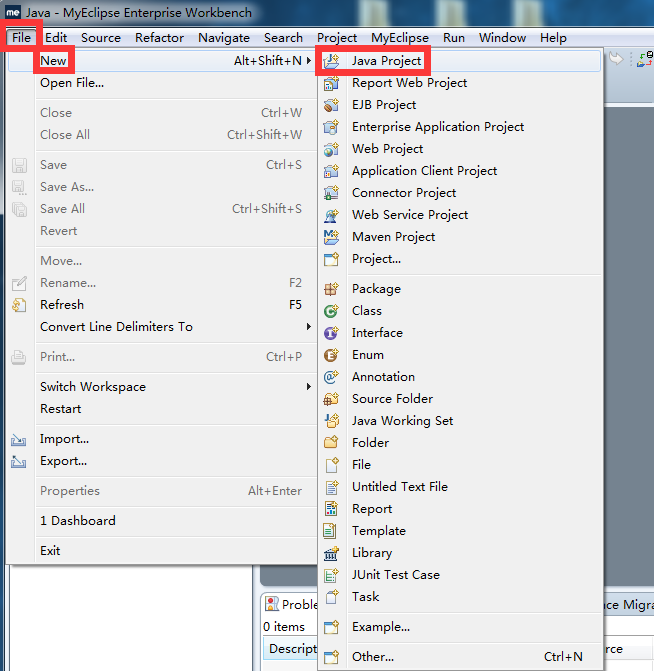This screenshot has width=654, height=671.
Task: Open the Navigate menu
Action: pos(224,38)
